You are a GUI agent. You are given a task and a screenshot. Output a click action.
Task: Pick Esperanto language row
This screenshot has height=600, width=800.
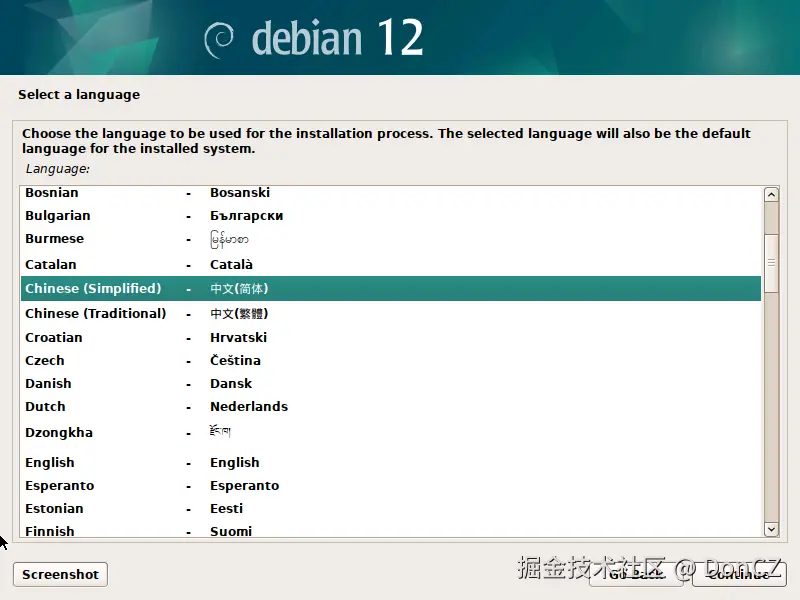(391, 485)
